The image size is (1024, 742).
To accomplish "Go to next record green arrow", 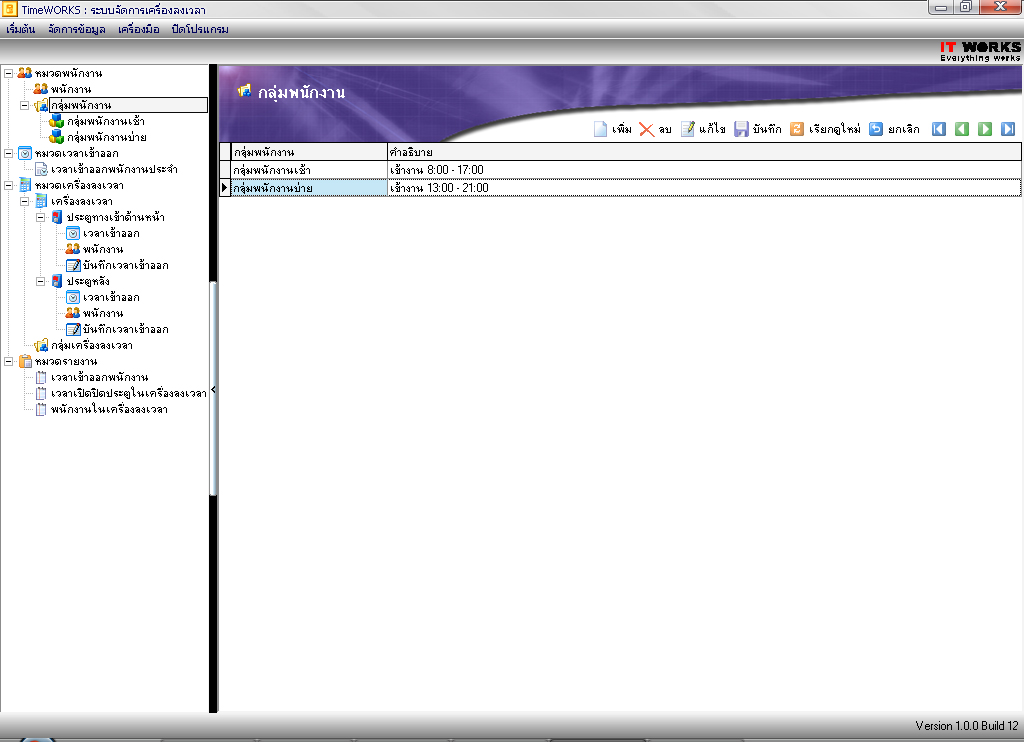I will pyautogui.click(x=985, y=129).
